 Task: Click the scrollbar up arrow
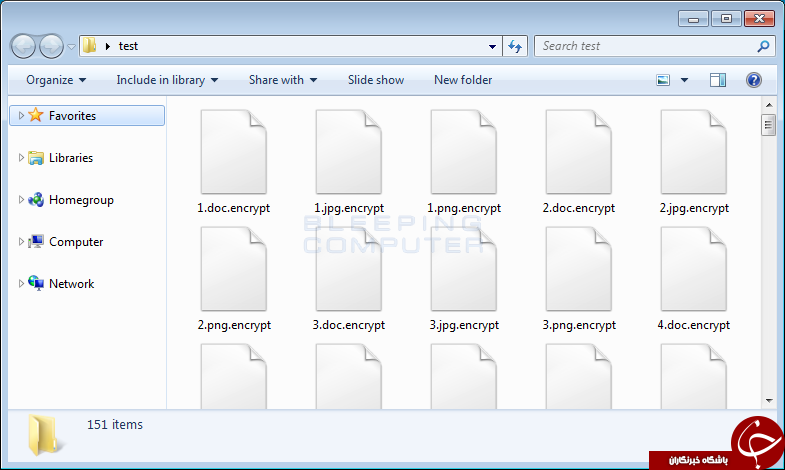click(768, 105)
